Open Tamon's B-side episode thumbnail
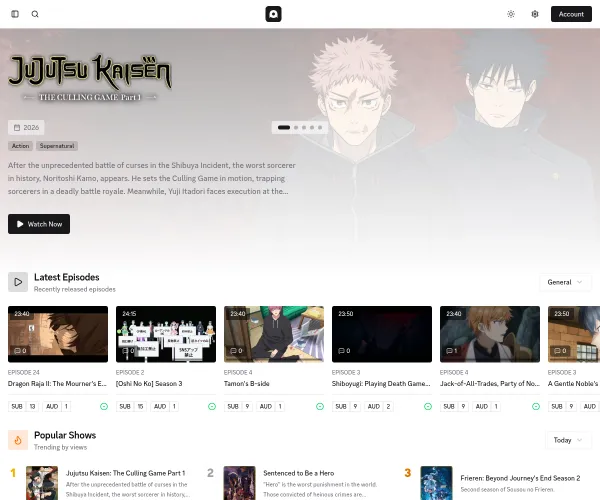The width and height of the screenshot is (600, 500). (x=274, y=334)
